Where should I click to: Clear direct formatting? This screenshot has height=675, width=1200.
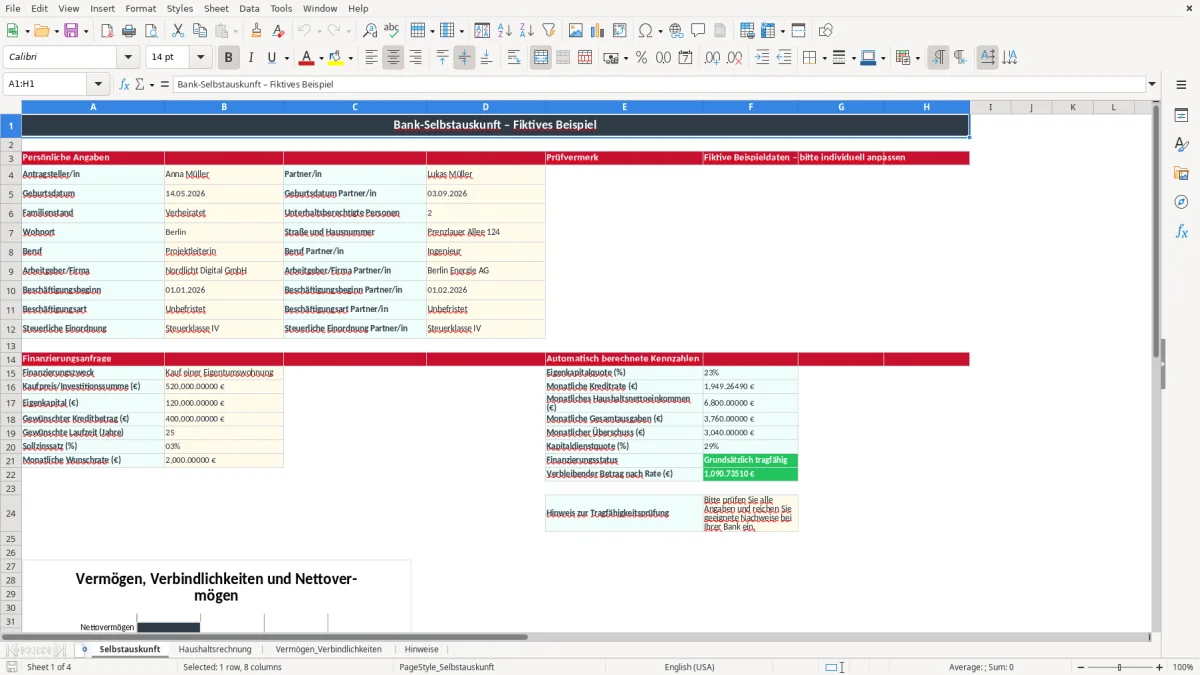pos(278,31)
